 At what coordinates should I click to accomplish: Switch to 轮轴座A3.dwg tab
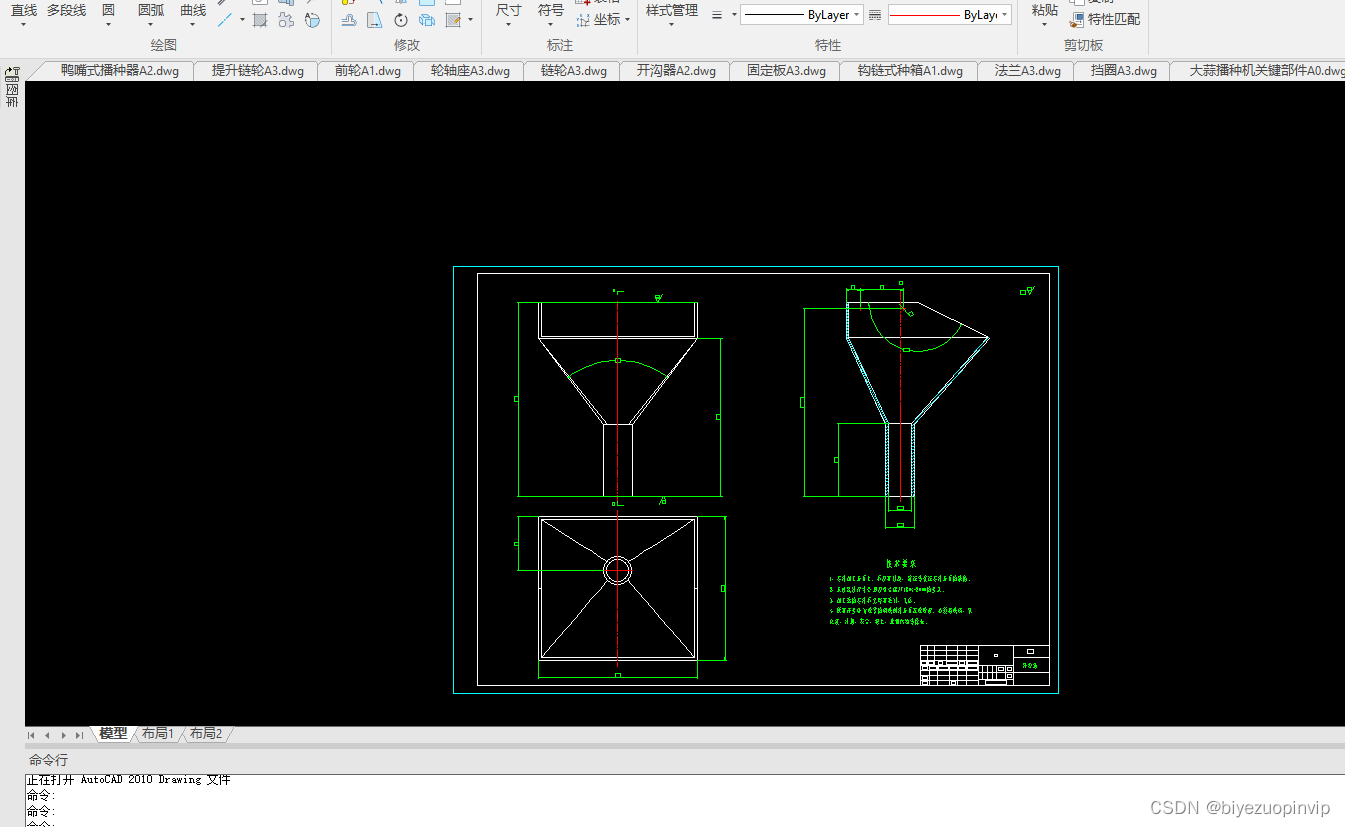(x=470, y=71)
